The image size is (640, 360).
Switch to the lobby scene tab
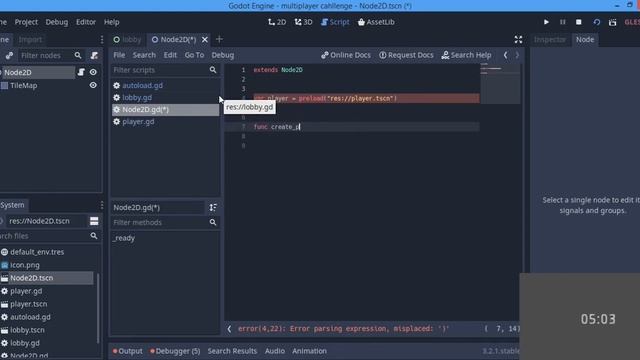pos(127,40)
